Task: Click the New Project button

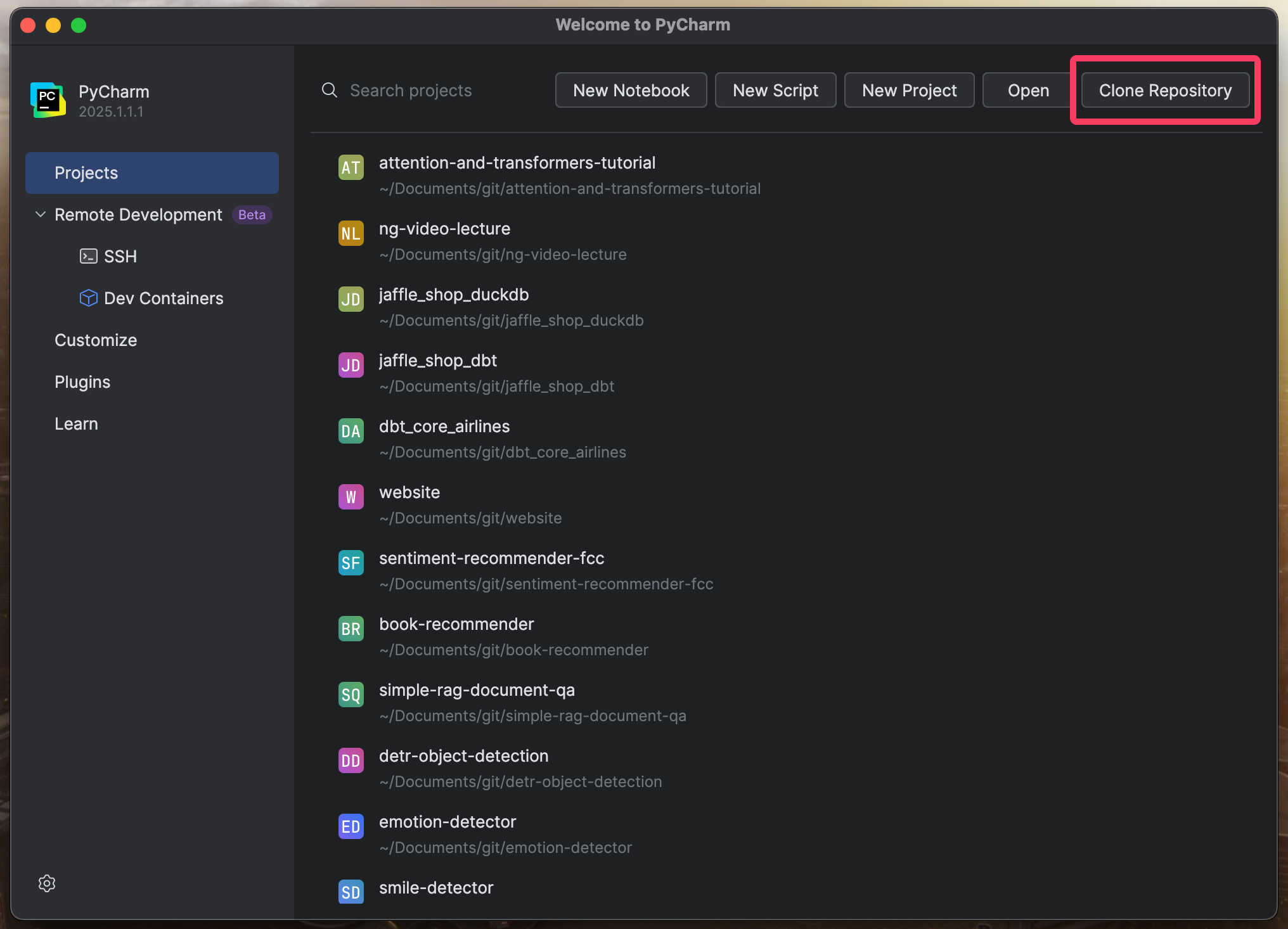Action: point(909,90)
